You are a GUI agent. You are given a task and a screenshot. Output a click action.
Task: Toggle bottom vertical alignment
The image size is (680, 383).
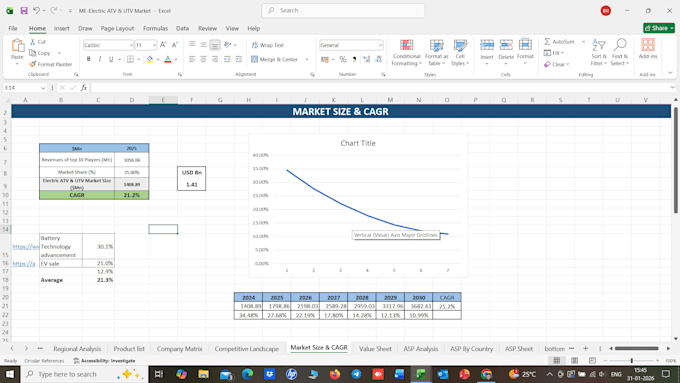click(x=215, y=45)
